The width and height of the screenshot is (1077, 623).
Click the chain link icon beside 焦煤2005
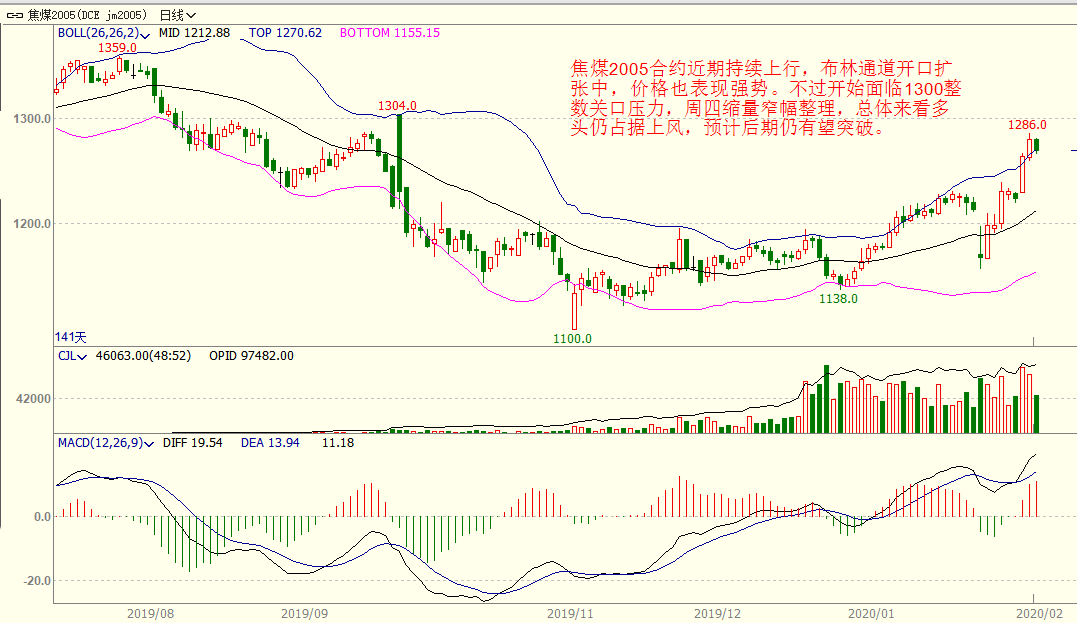point(14,15)
